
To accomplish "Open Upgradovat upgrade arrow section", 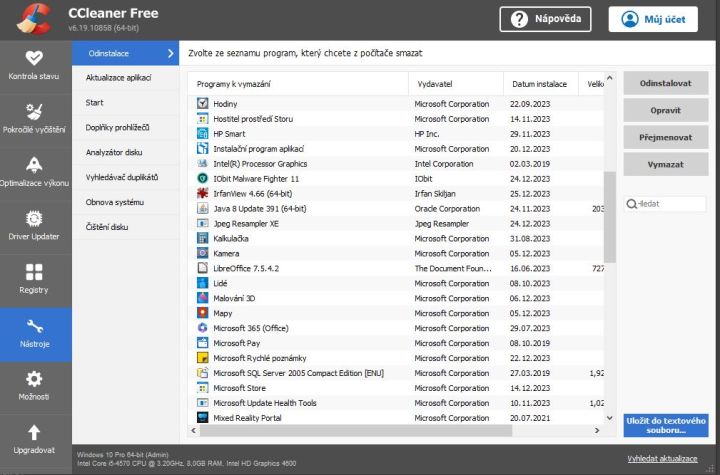I will point(34,440).
